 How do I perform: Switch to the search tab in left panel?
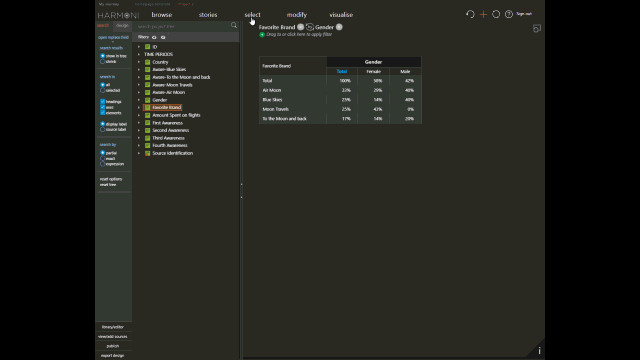103,25
